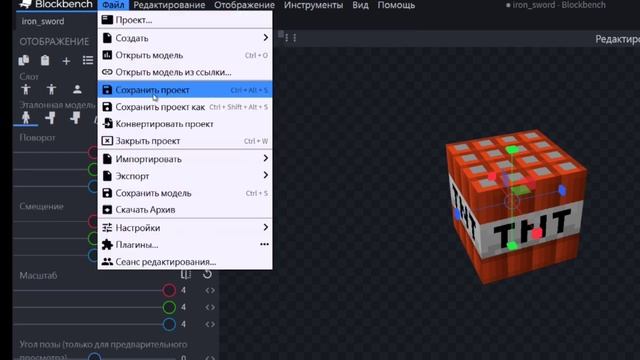Click the <> stepper on red scale row
The height and width of the screenshot is (360, 640).
pyautogui.click(x=210, y=291)
